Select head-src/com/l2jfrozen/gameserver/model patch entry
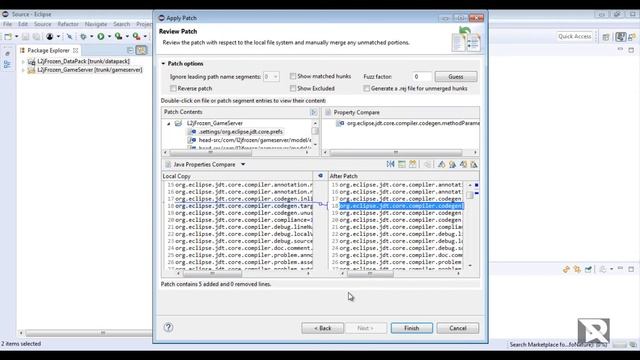The height and width of the screenshot is (360, 640). pos(255,140)
